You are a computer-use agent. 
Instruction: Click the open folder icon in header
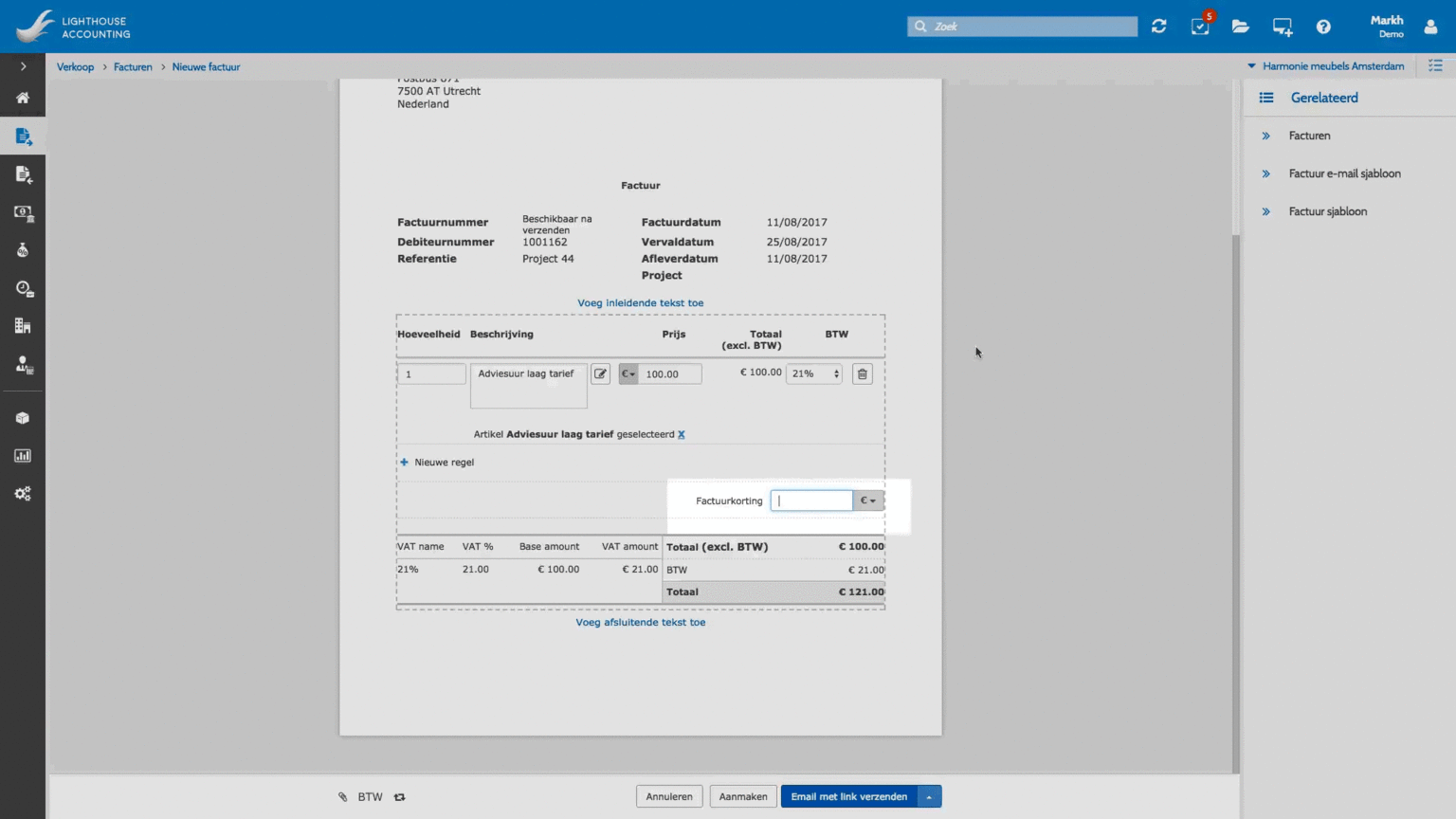click(1240, 27)
